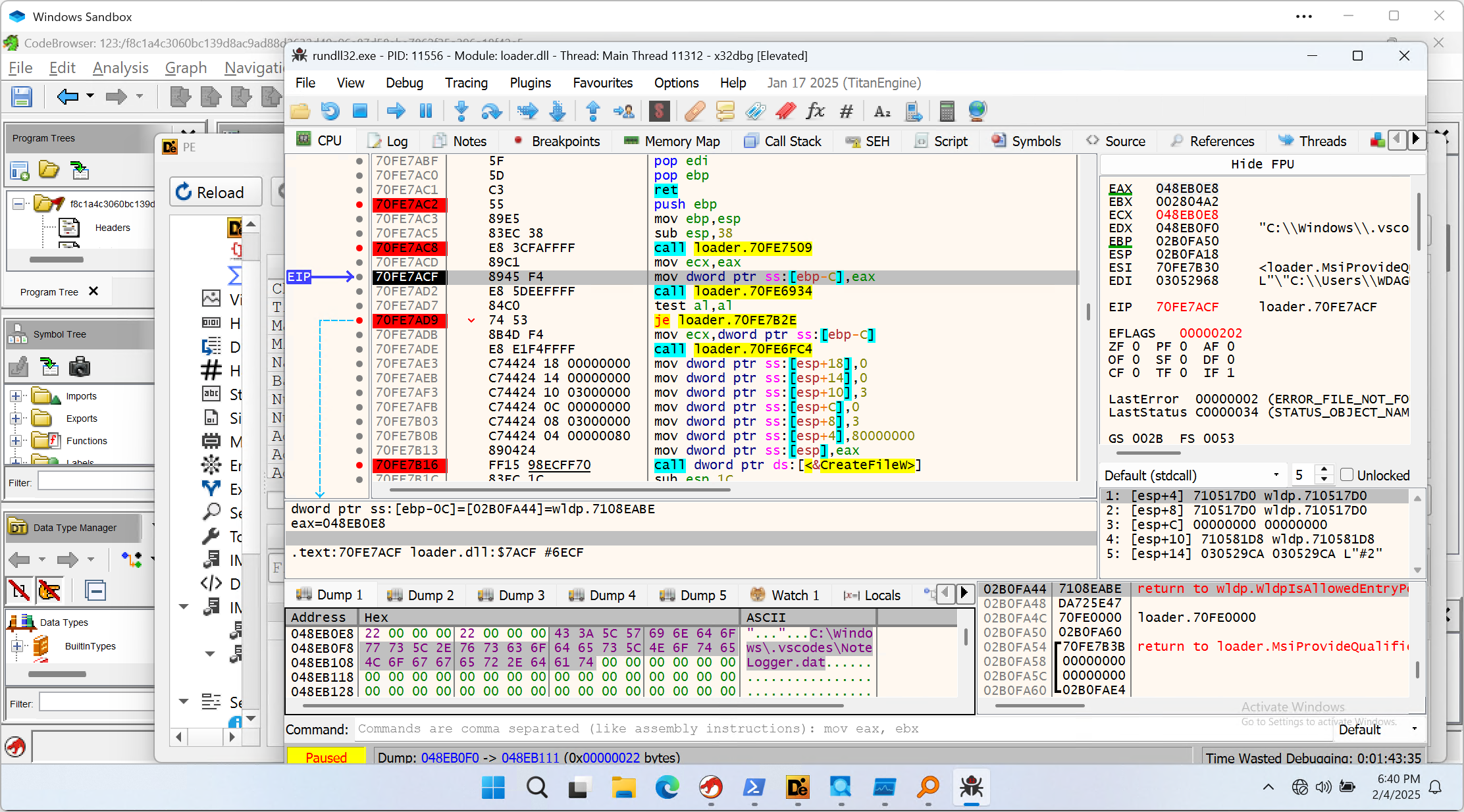This screenshot has height=812, width=1464.
Task: Click the functions fx toolbar icon
Action: (815, 111)
